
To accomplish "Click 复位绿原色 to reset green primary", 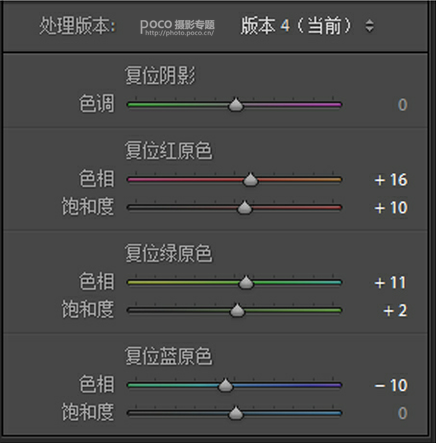I will coord(169,253).
